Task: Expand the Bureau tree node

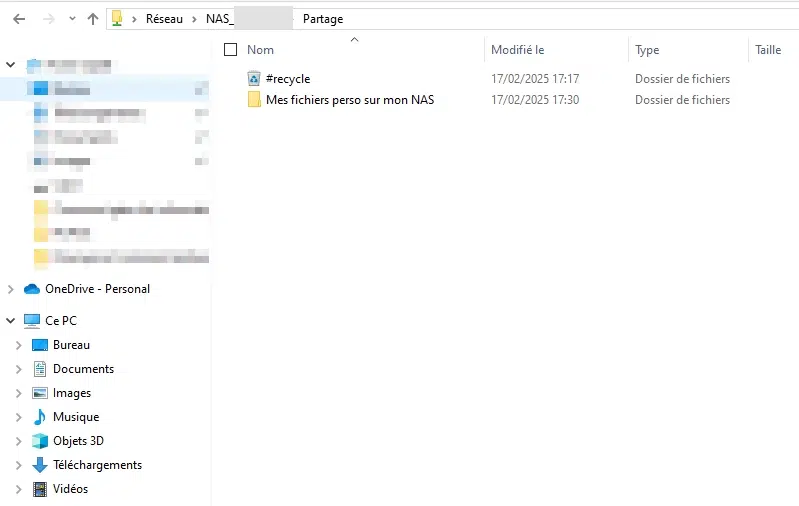Action: pos(19,345)
